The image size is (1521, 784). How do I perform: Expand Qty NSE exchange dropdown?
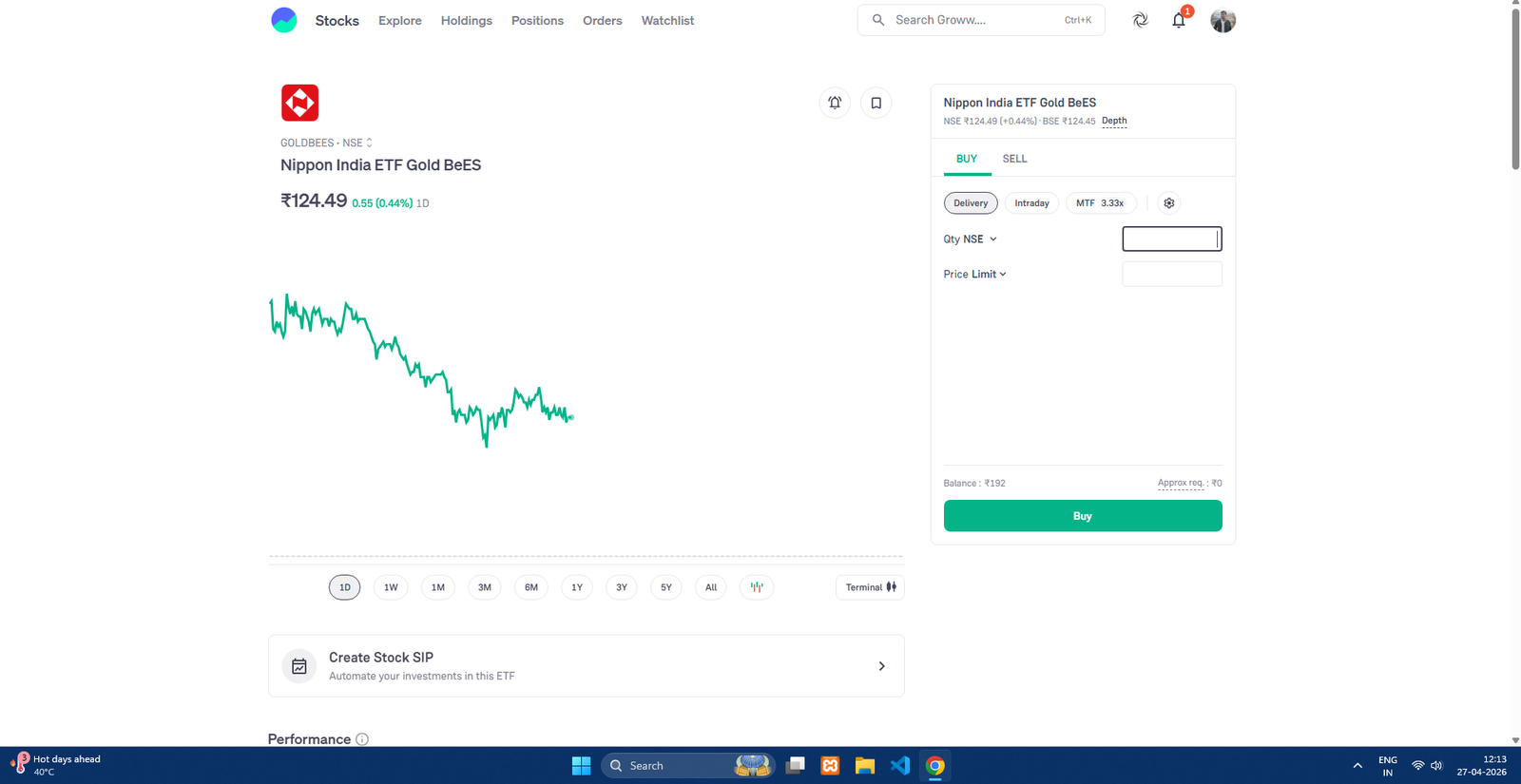[x=980, y=239]
